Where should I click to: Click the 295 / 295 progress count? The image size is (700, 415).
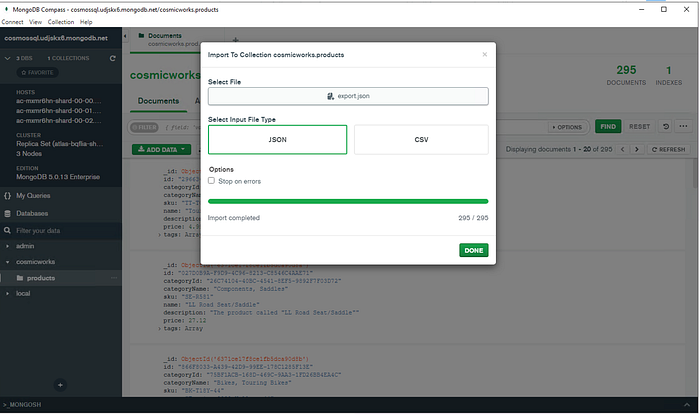pos(473,218)
